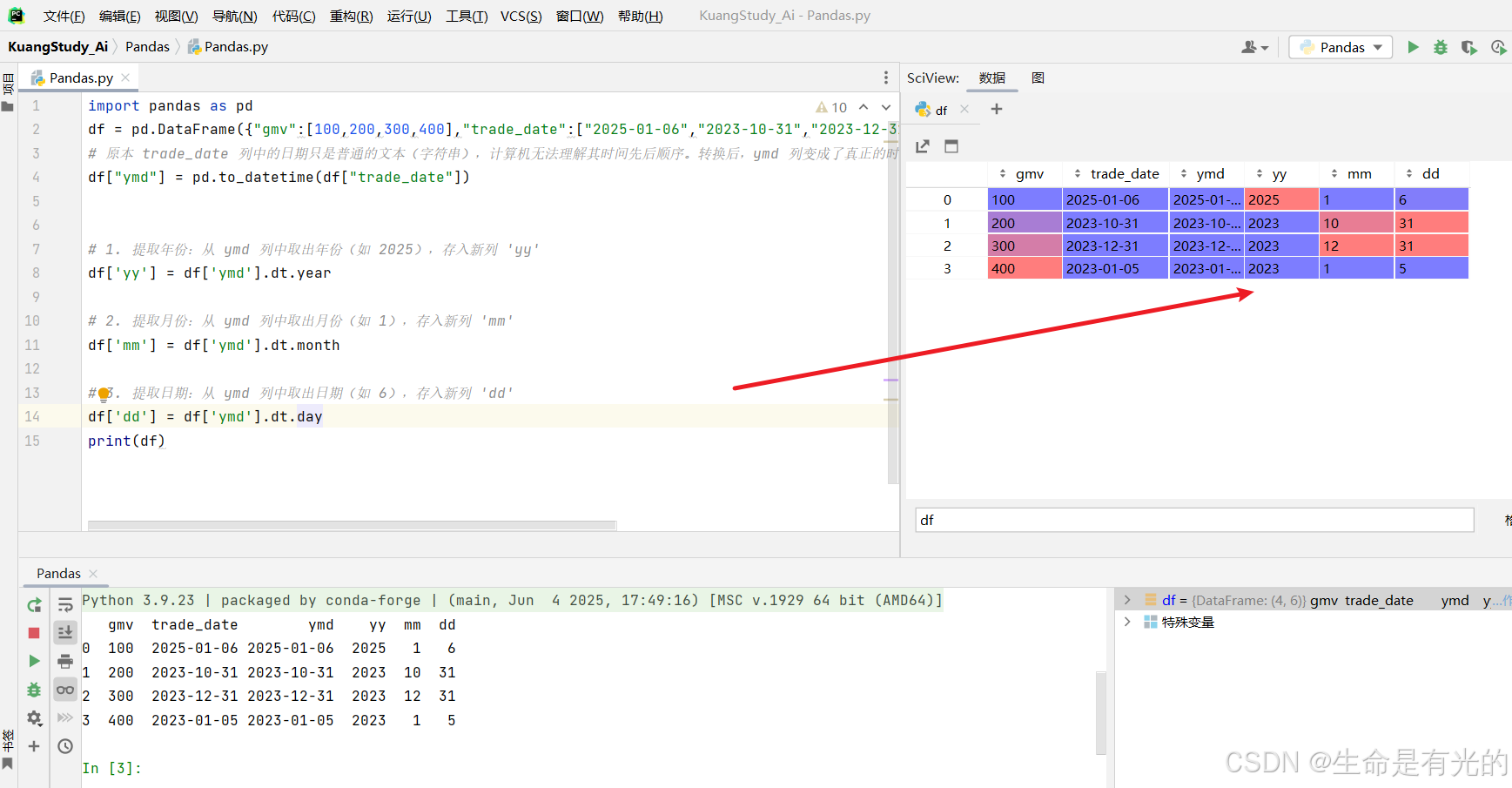Open the 视图(V) menu
The width and height of the screenshot is (1512, 788).
click(x=176, y=16)
